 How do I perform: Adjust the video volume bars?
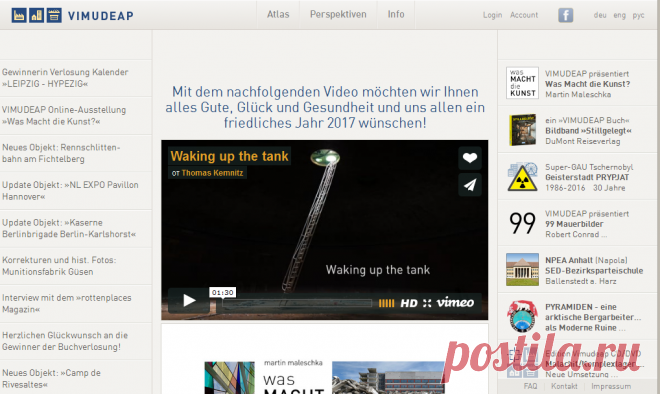point(386,303)
